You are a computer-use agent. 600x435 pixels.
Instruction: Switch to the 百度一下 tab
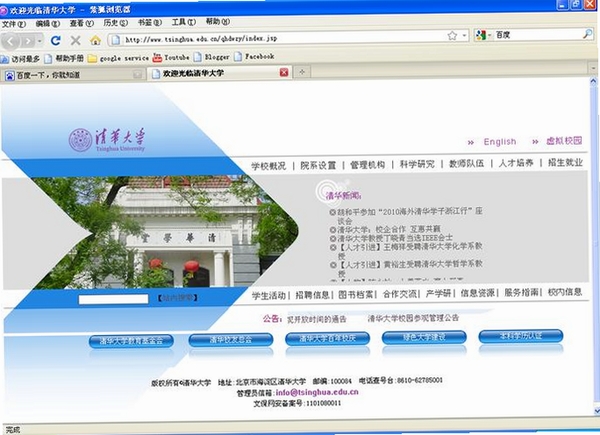(73, 75)
